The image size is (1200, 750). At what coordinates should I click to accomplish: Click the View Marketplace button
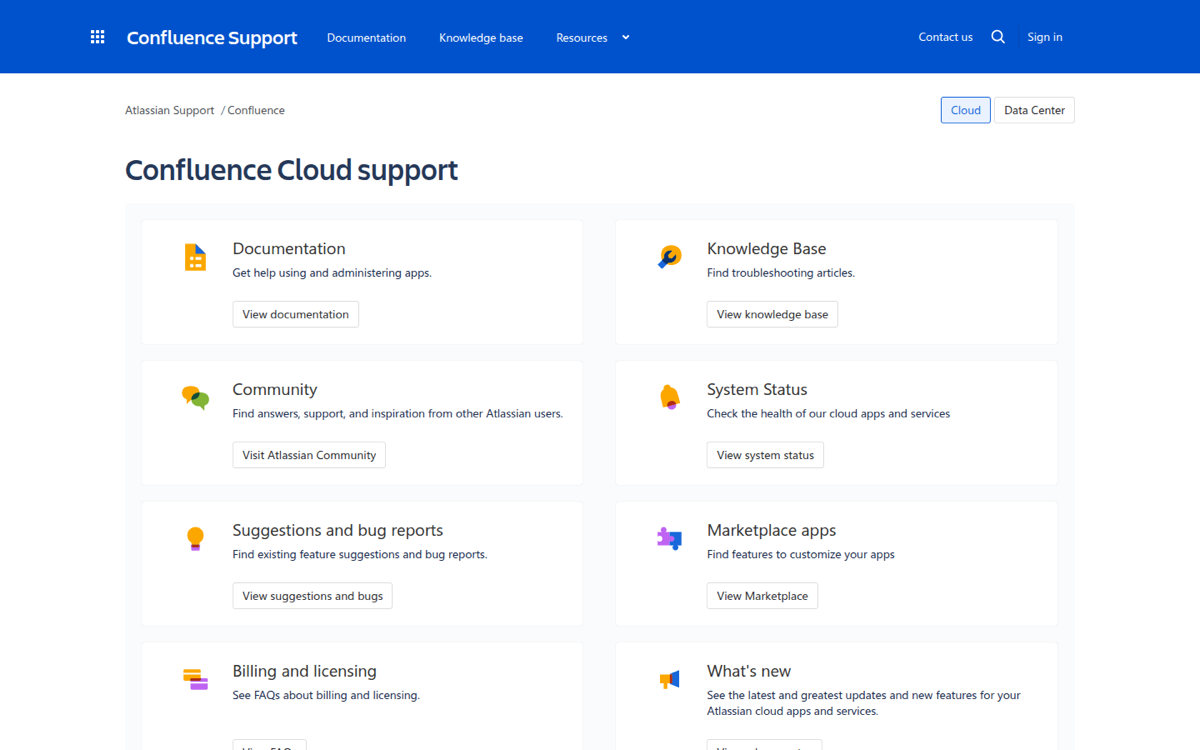point(762,596)
